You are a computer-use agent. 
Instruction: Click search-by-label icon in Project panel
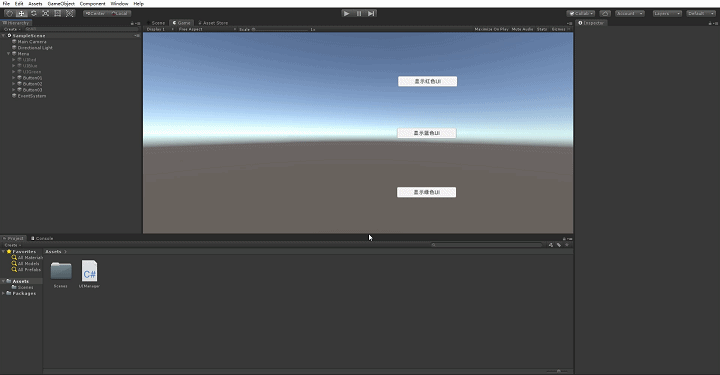[559, 245]
